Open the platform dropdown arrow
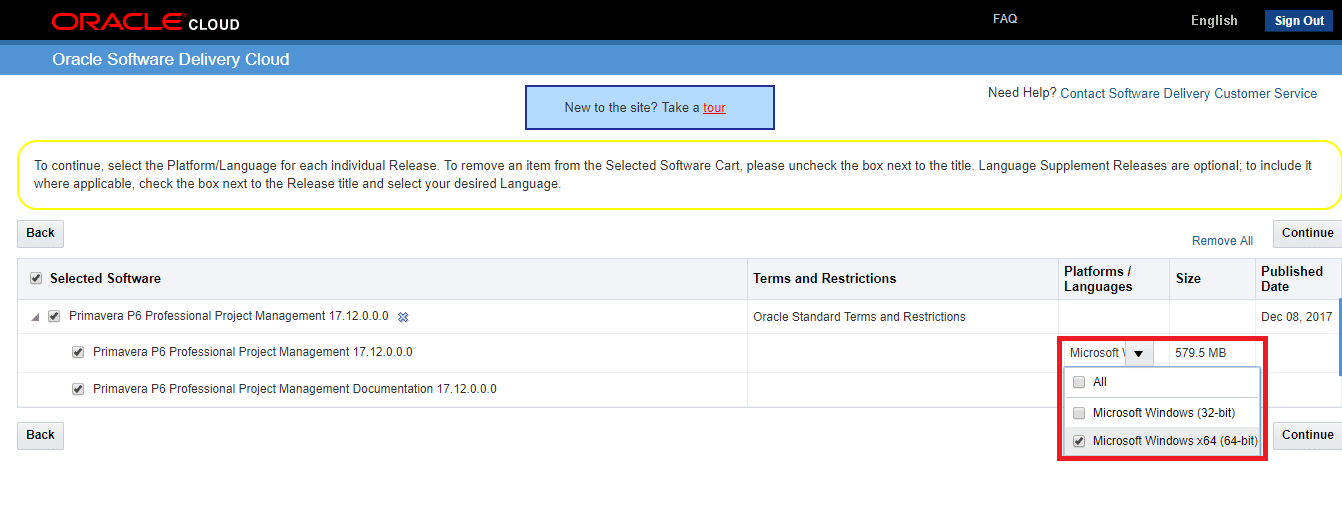The height and width of the screenshot is (520, 1342). (1138, 353)
